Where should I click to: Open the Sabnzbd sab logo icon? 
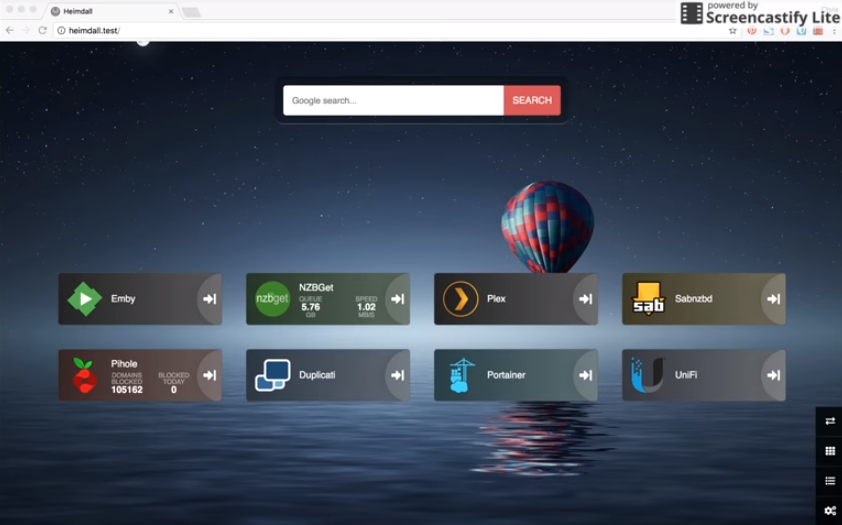click(x=648, y=299)
